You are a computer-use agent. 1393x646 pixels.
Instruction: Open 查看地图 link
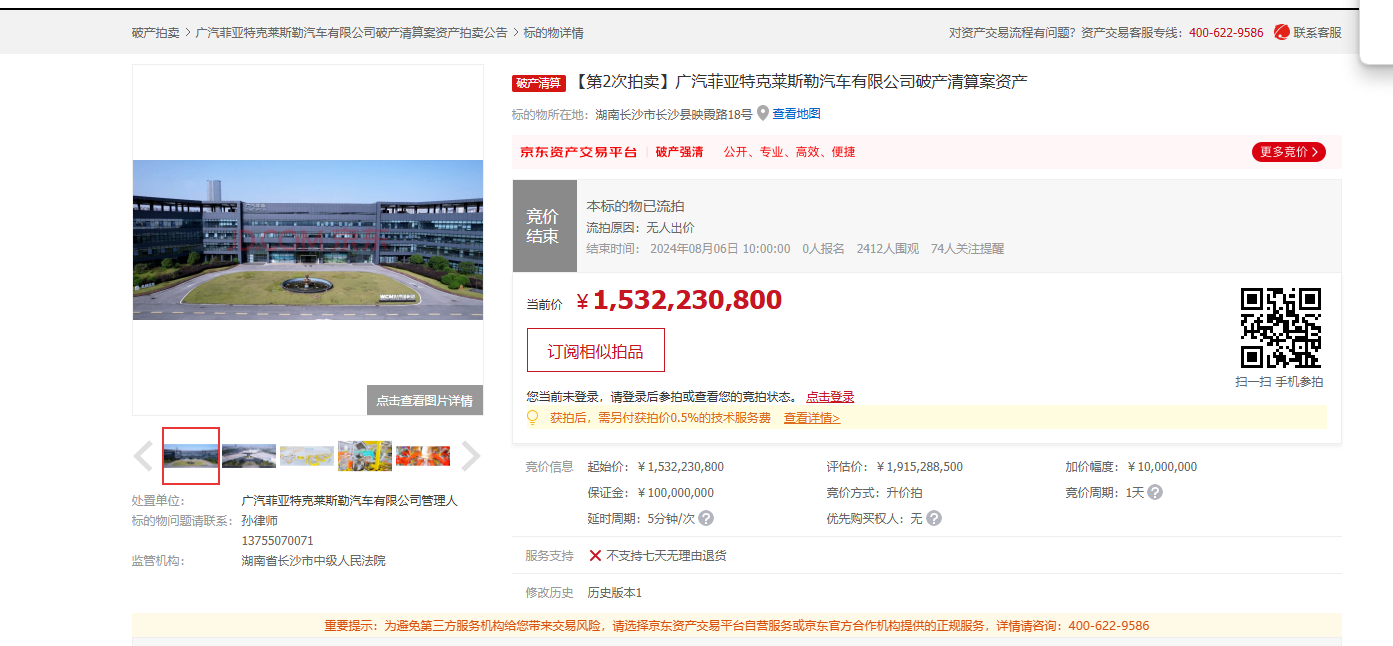click(796, 114)
